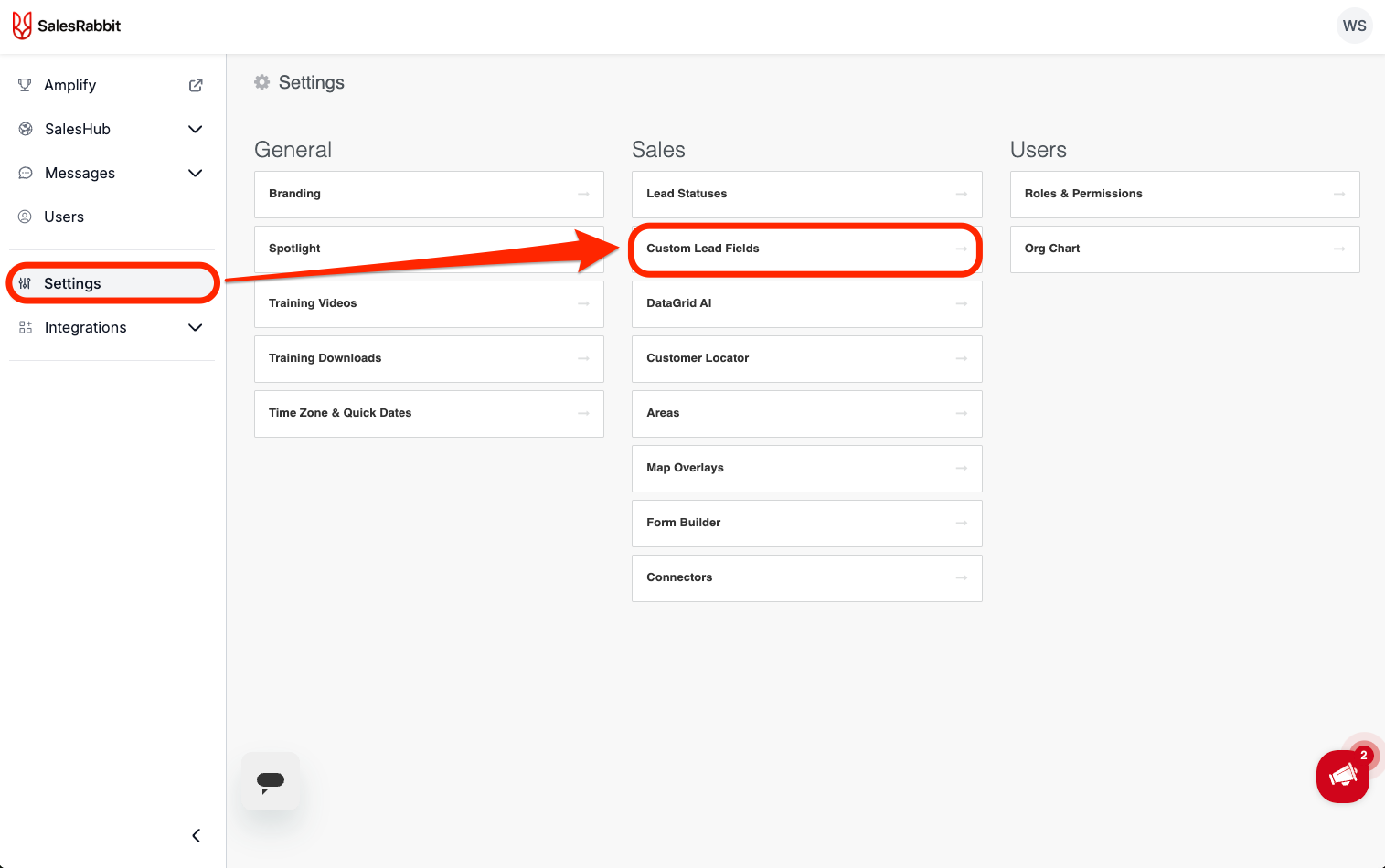Click the Users person icon
1385x868 pixels.
pyautogui.click(x=25, y=217)
